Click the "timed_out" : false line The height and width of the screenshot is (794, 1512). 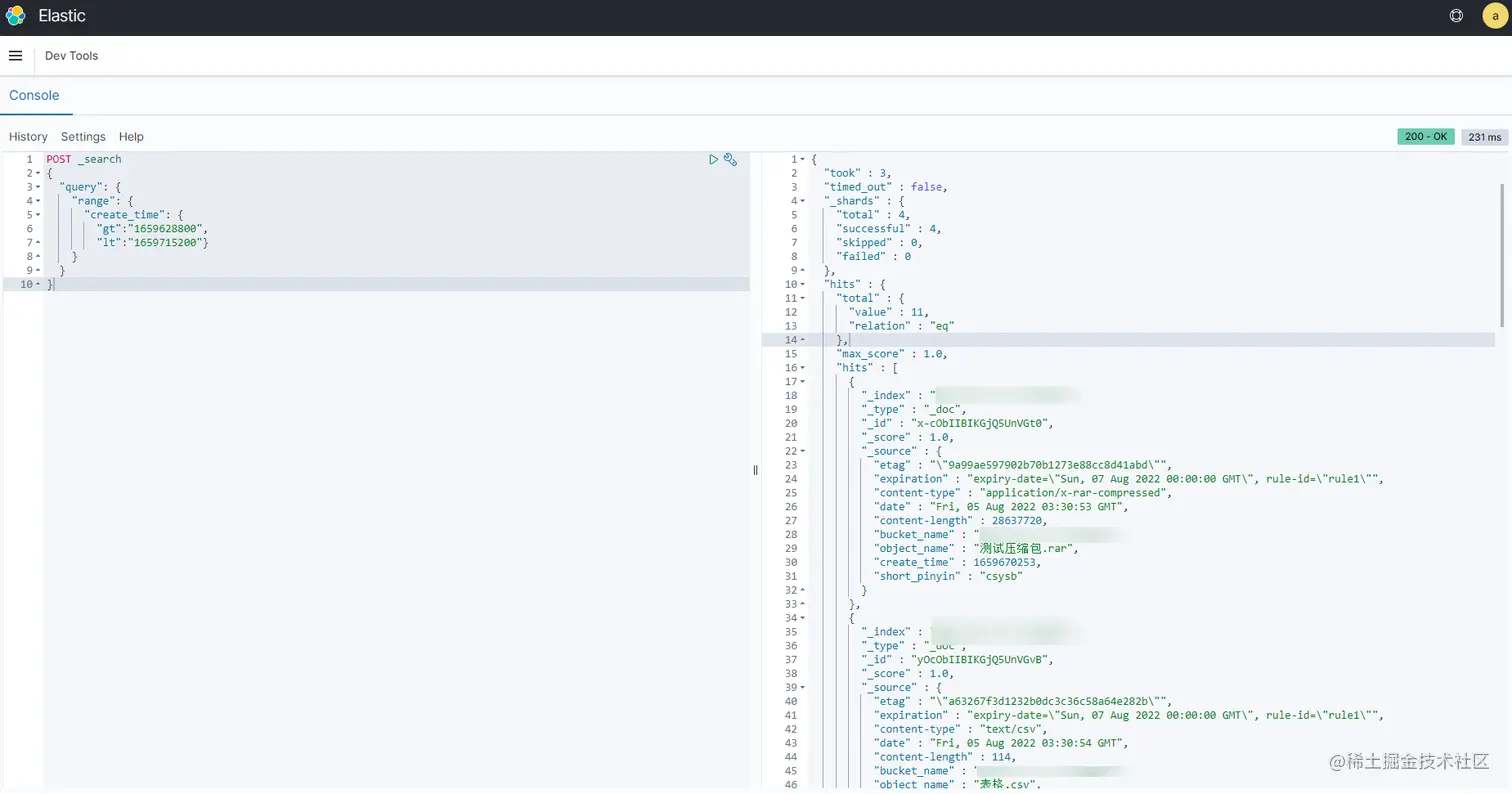(885, 187)
